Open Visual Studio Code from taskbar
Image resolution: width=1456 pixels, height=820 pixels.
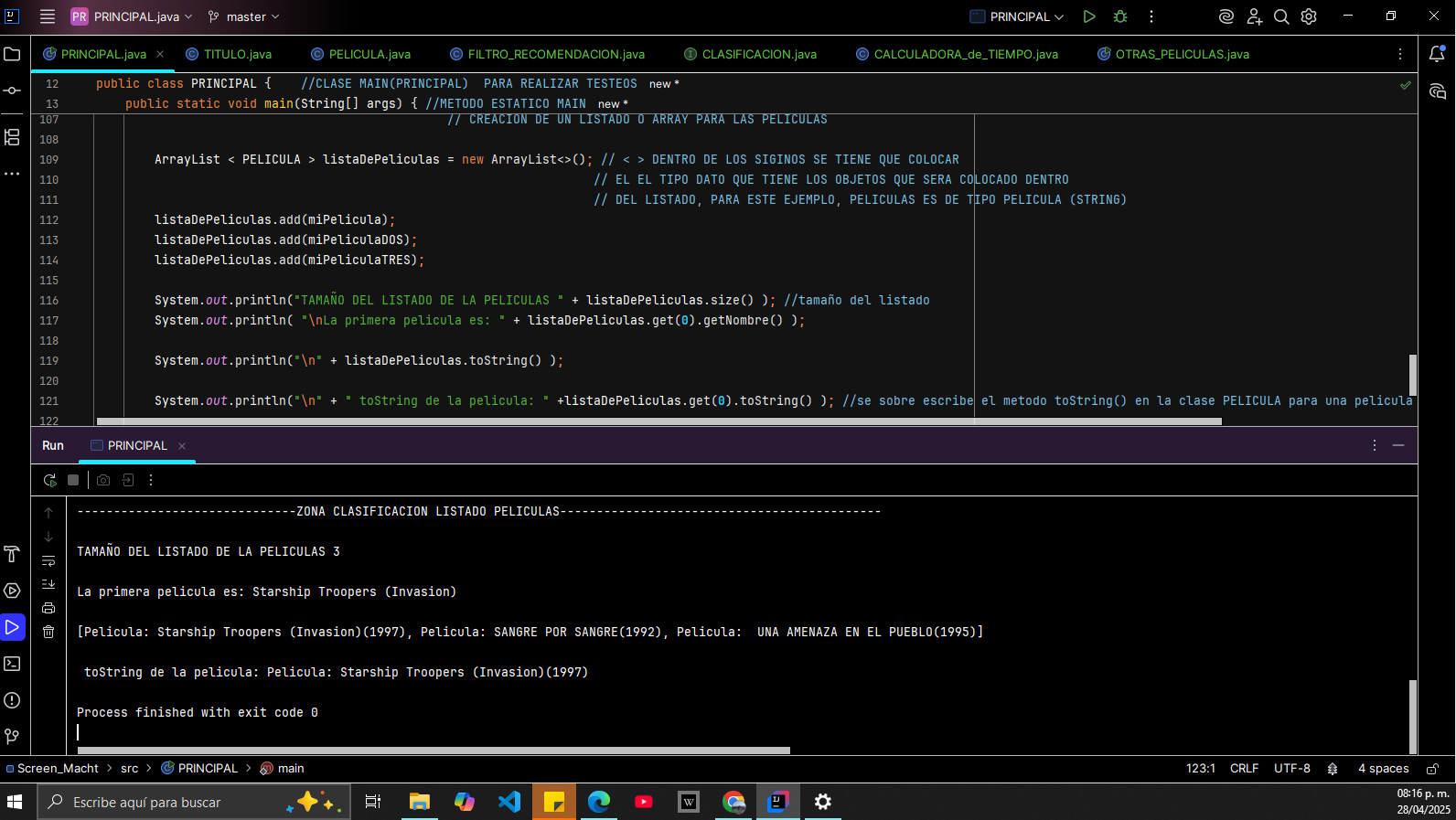(509, 802)
